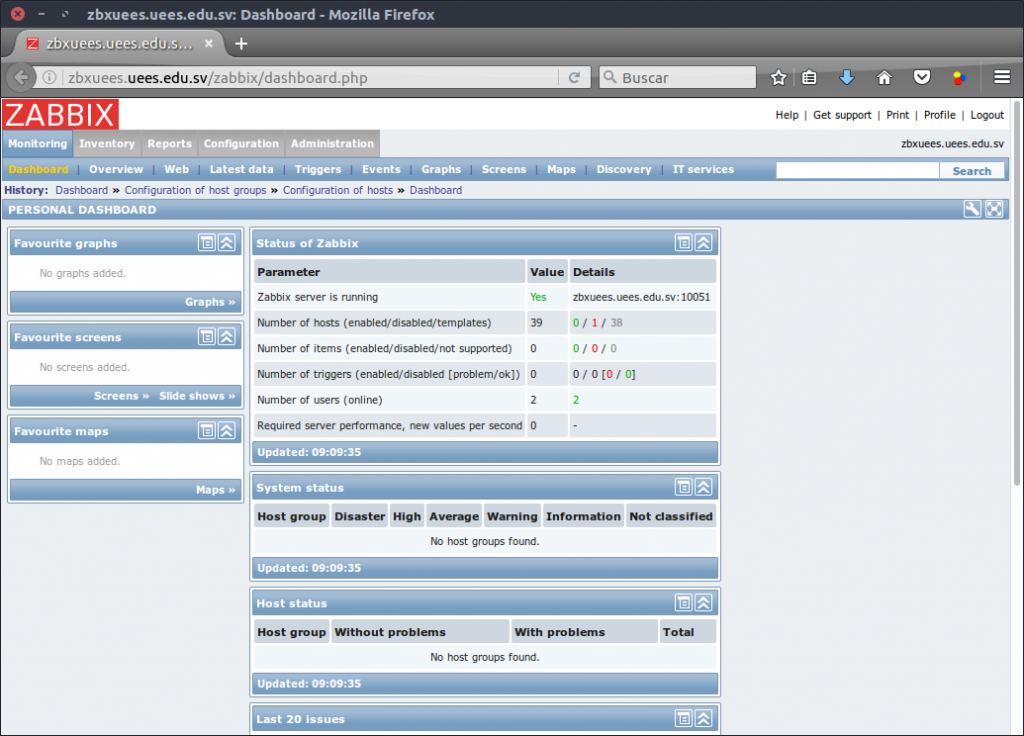Screen dimensions: 1024x736
Task: Click the Logout link
Action: pyautogui.click(x=987, y=115)
